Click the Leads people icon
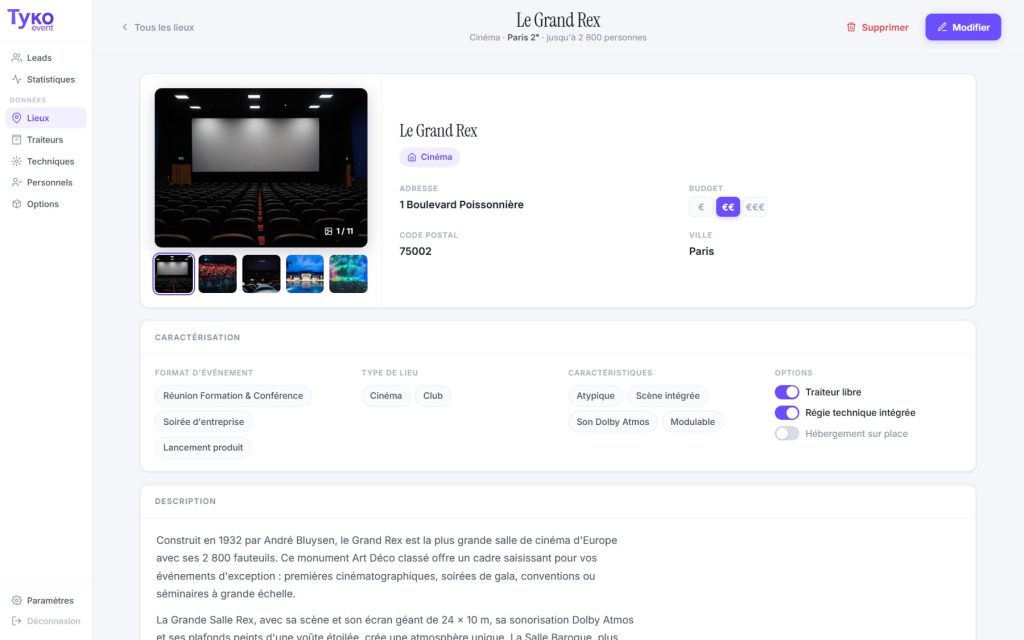Screen dimensions: 1024x640 click(16, 57)
